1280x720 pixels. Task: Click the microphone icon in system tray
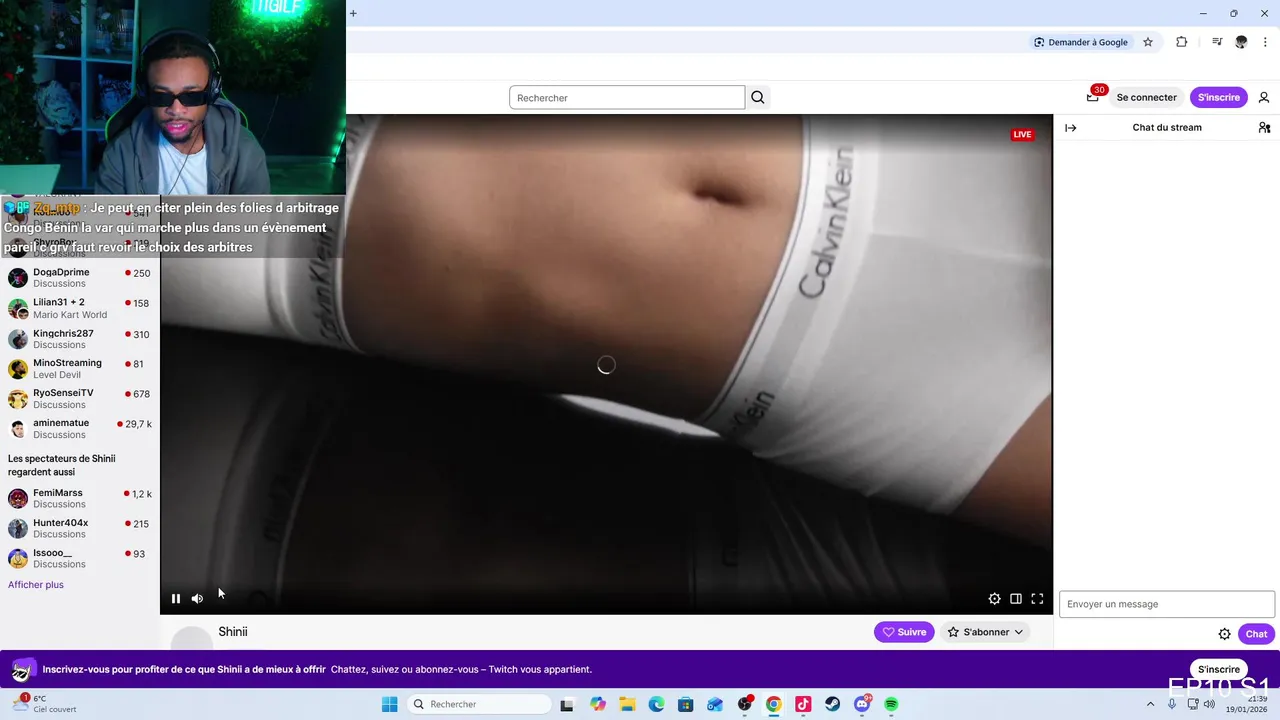[1172, 704]
